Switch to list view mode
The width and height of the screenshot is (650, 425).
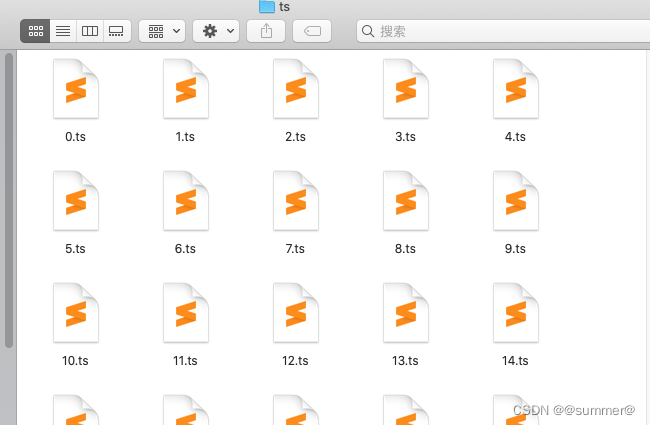(63, 31)
